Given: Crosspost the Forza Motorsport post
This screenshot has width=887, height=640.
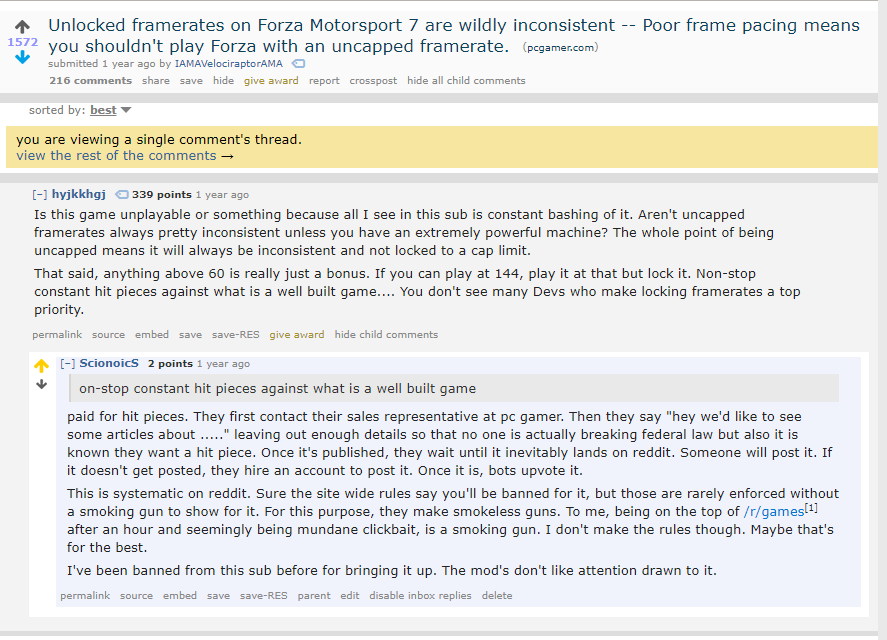Looking at the screenshot, I should (373, 81).
